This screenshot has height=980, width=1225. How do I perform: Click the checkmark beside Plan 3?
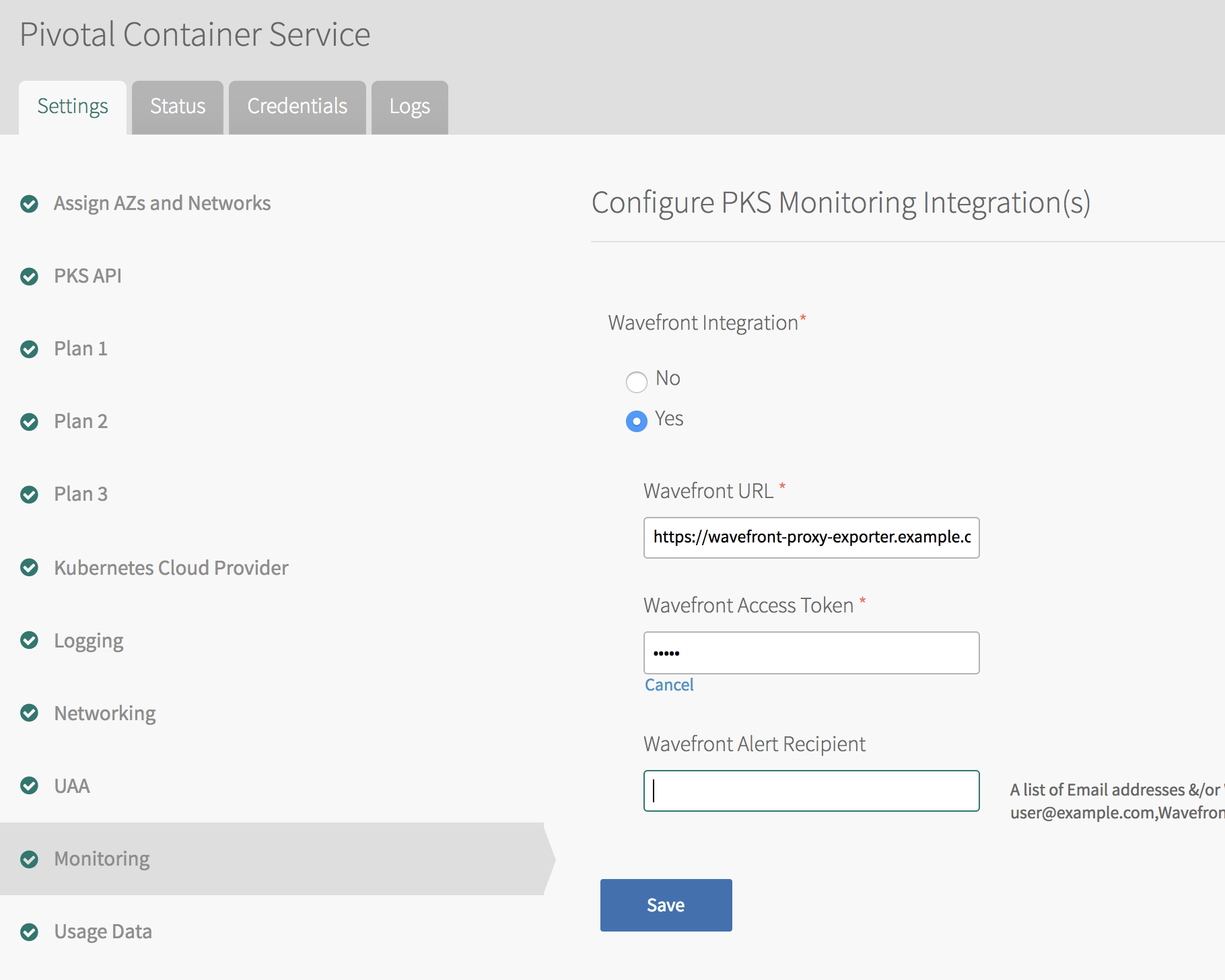29,495
